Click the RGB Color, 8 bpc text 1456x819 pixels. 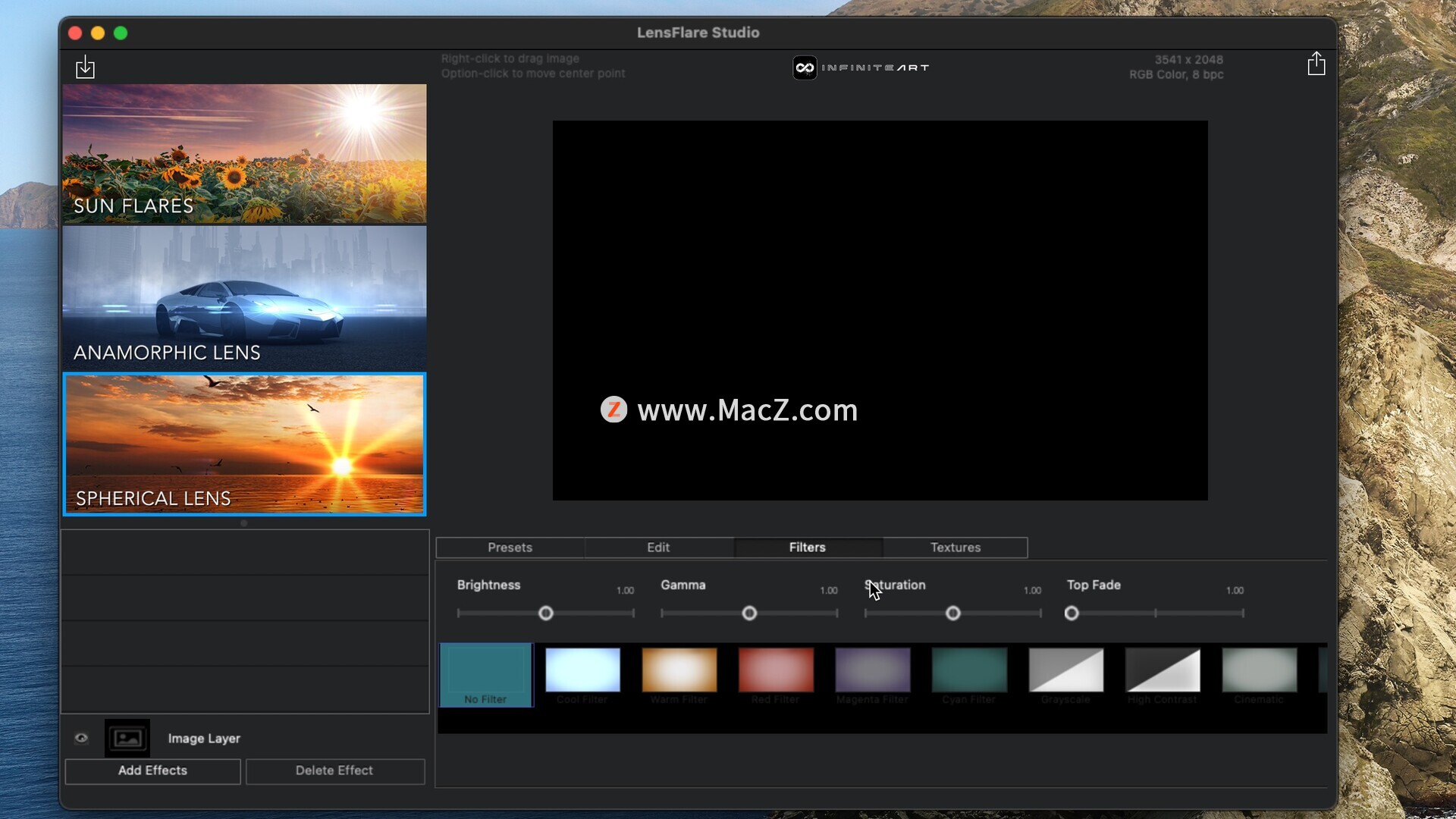point(1176,75)
